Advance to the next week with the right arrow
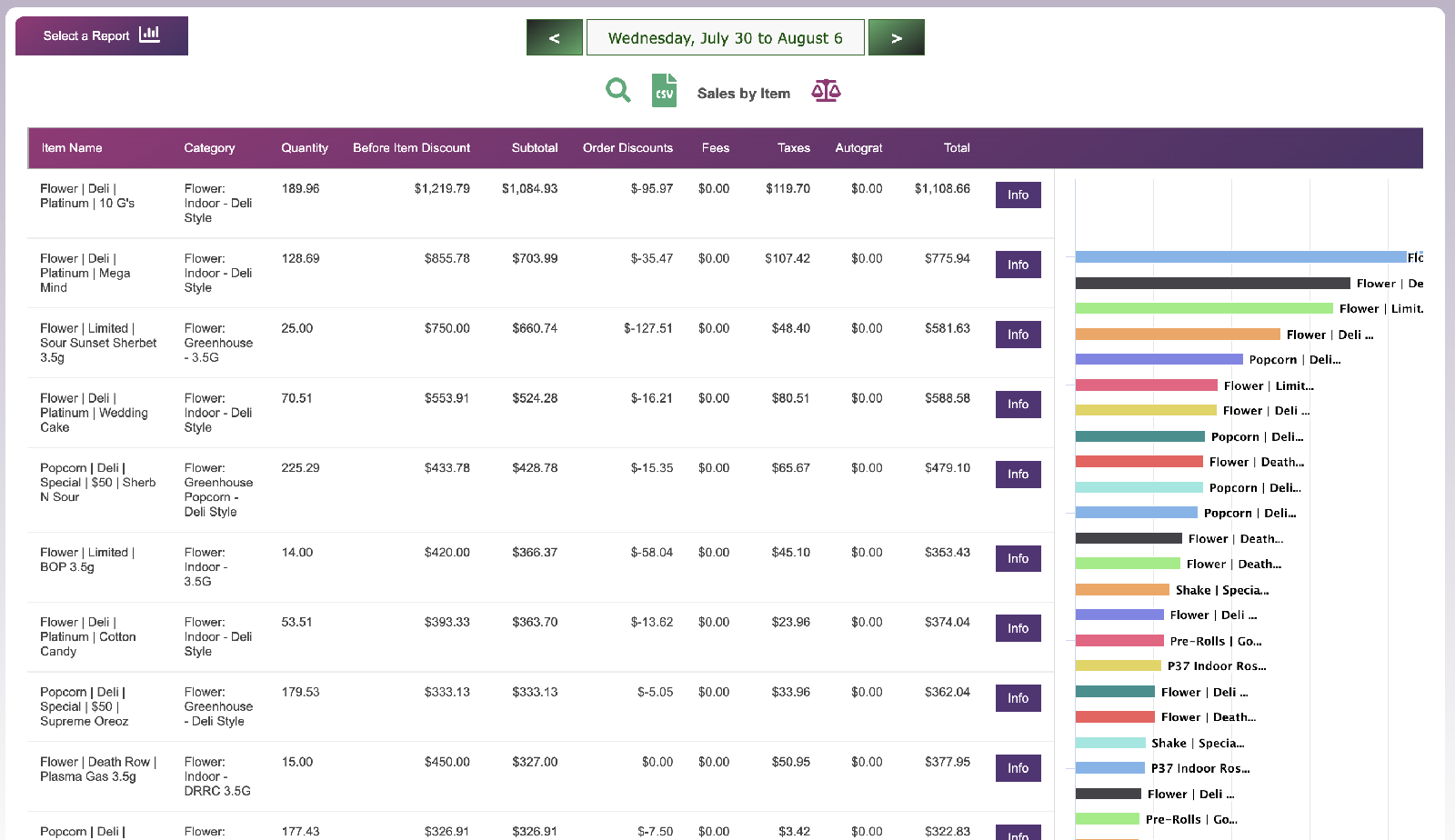 [x=897, y=37]
